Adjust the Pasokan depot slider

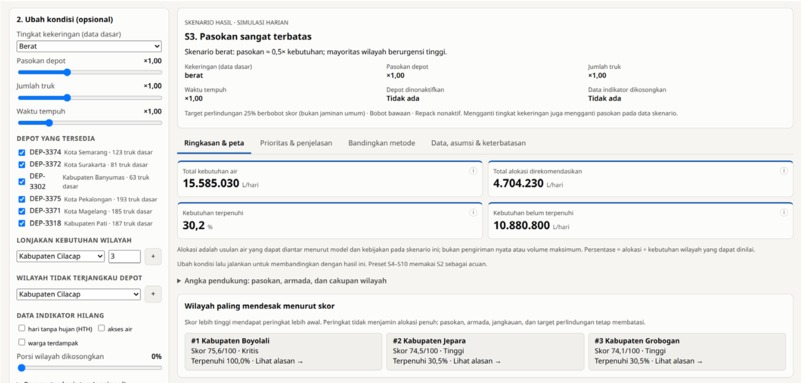(x=89, y=72)
